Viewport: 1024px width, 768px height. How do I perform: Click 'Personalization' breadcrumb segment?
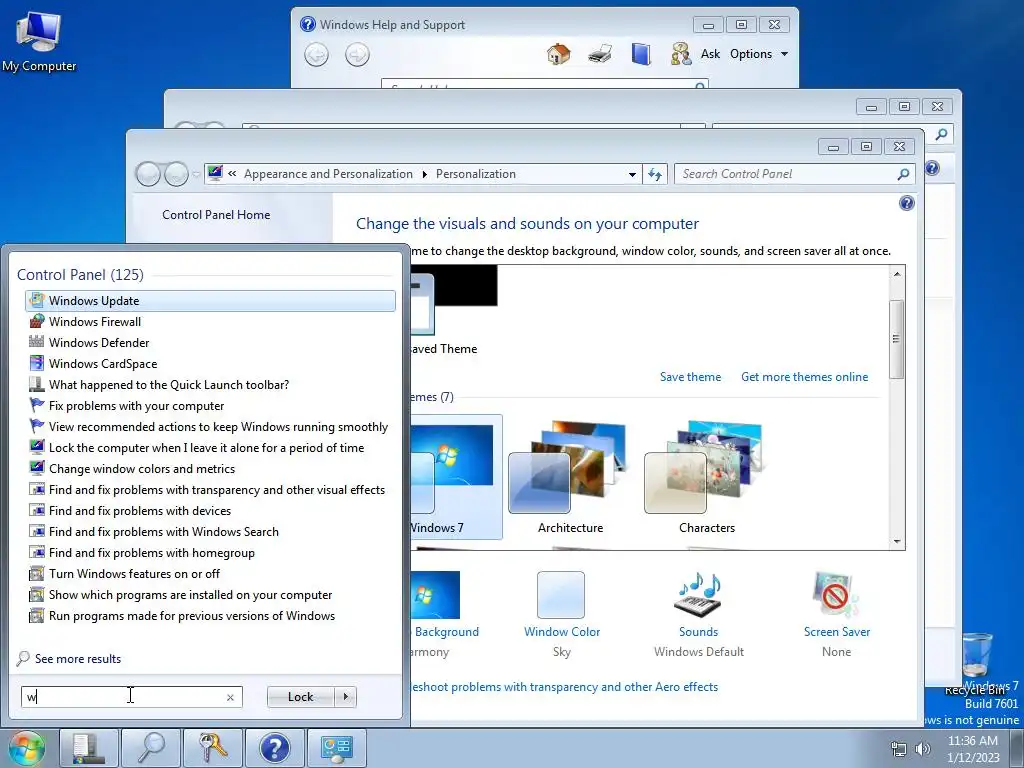coord(475,174)
